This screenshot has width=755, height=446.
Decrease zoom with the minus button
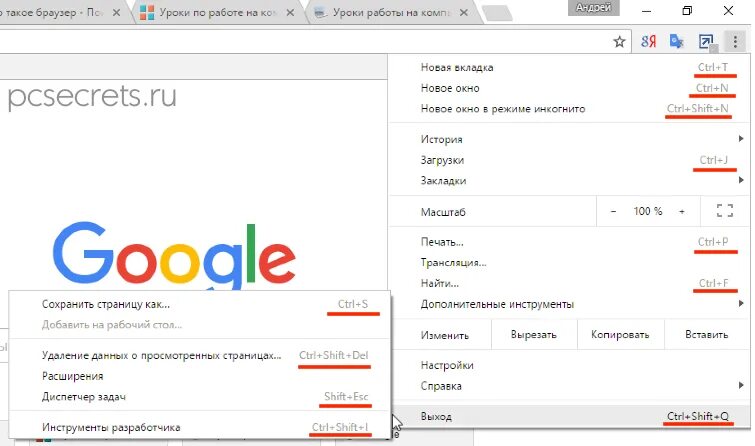(613, 211)
